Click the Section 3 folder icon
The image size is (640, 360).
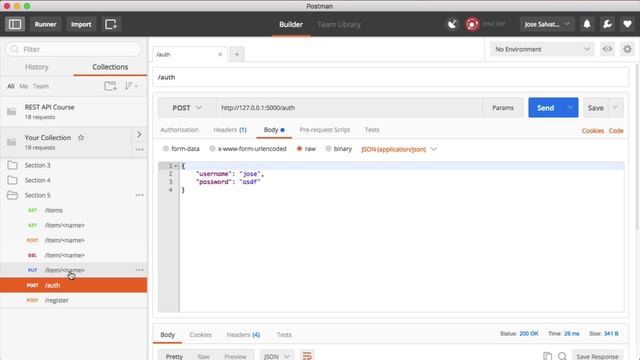12,165
